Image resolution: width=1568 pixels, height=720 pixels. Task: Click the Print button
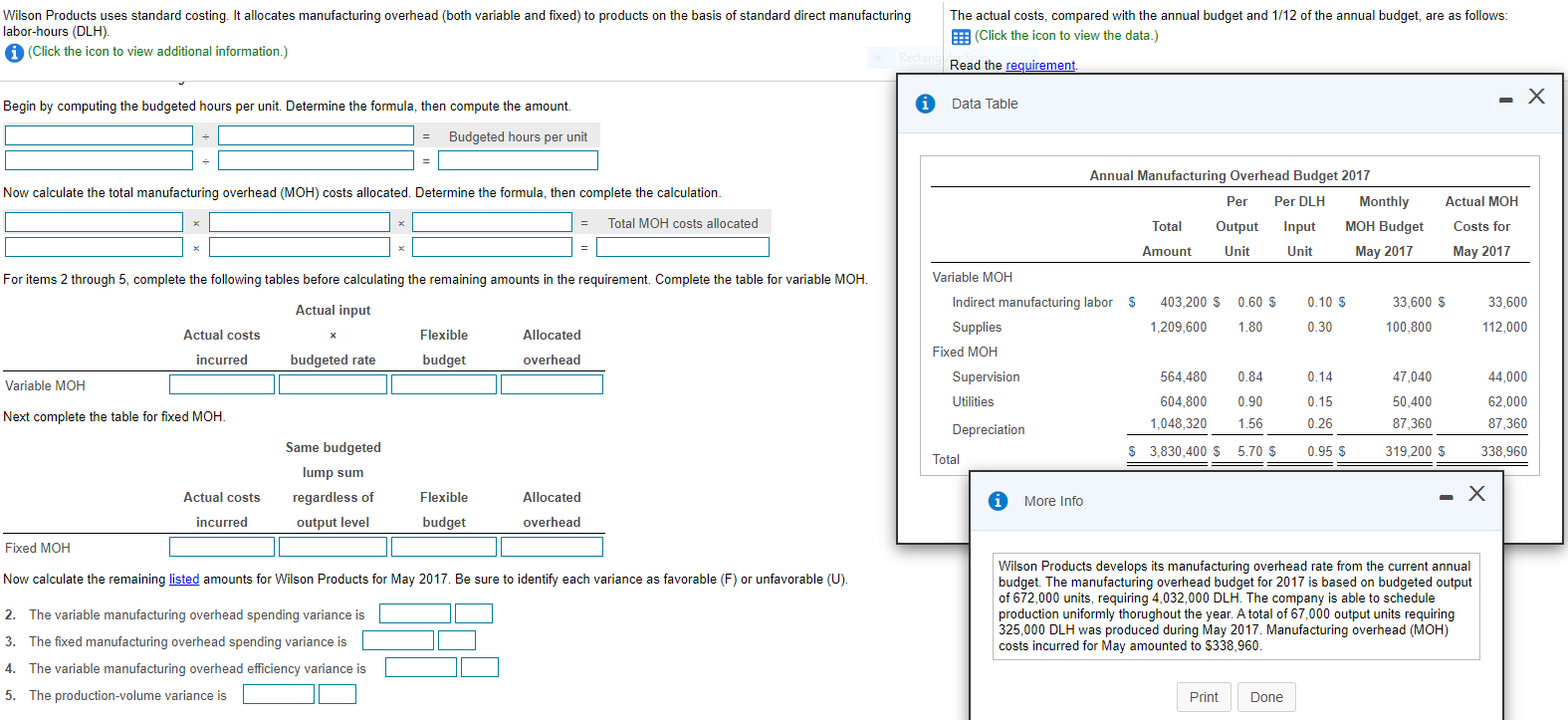(x=1204, y=697)
